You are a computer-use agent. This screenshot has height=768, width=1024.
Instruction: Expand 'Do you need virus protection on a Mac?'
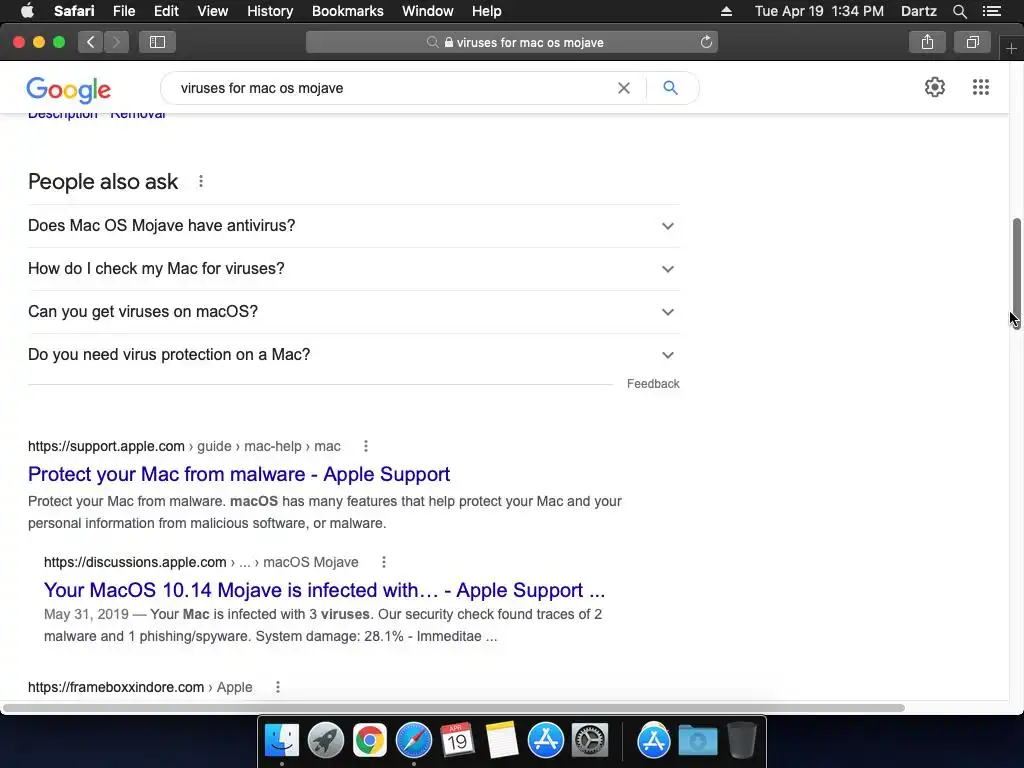click(x=353, y=355)
